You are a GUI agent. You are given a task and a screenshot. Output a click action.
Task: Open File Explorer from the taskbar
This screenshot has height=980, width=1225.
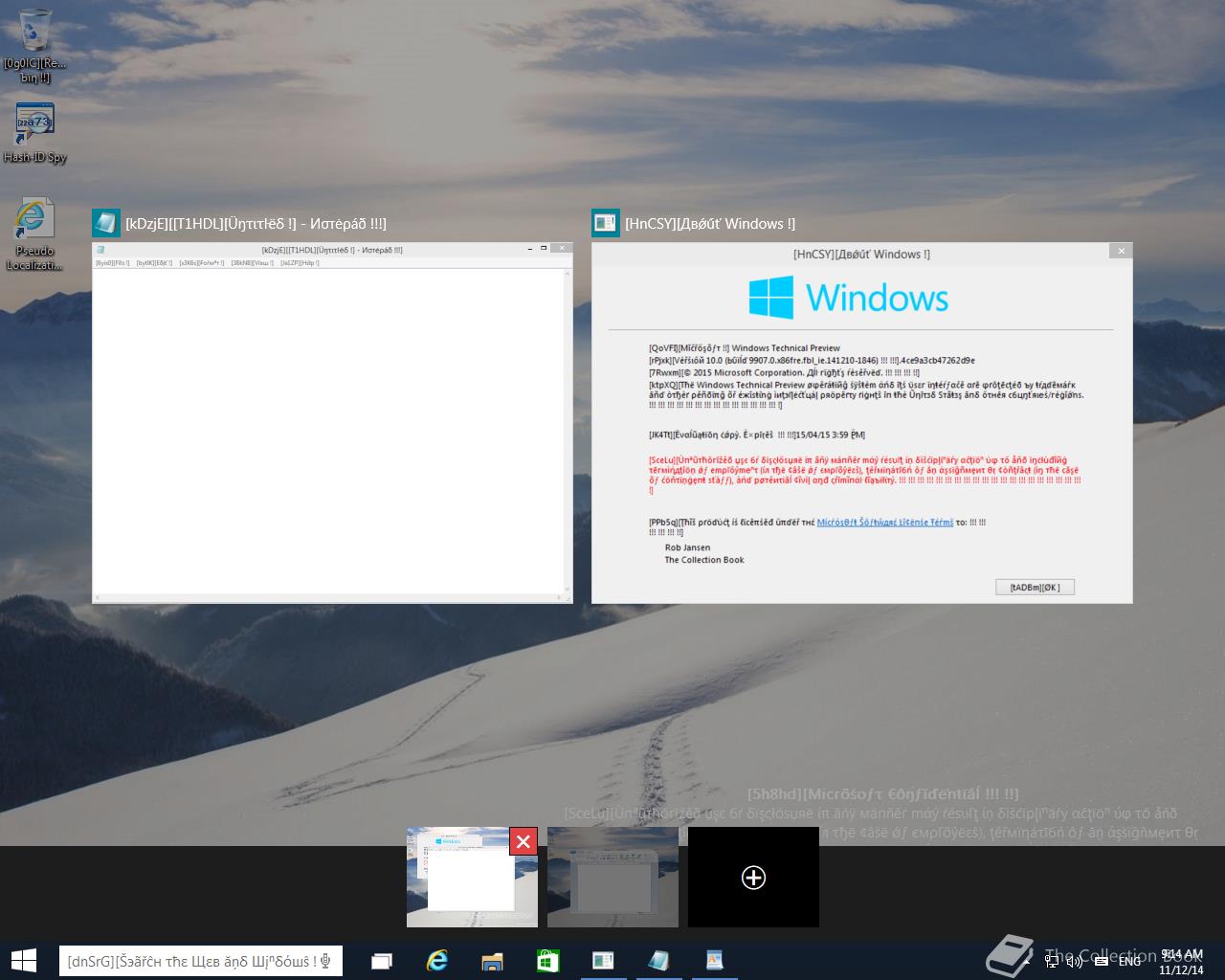click(492, 961)
